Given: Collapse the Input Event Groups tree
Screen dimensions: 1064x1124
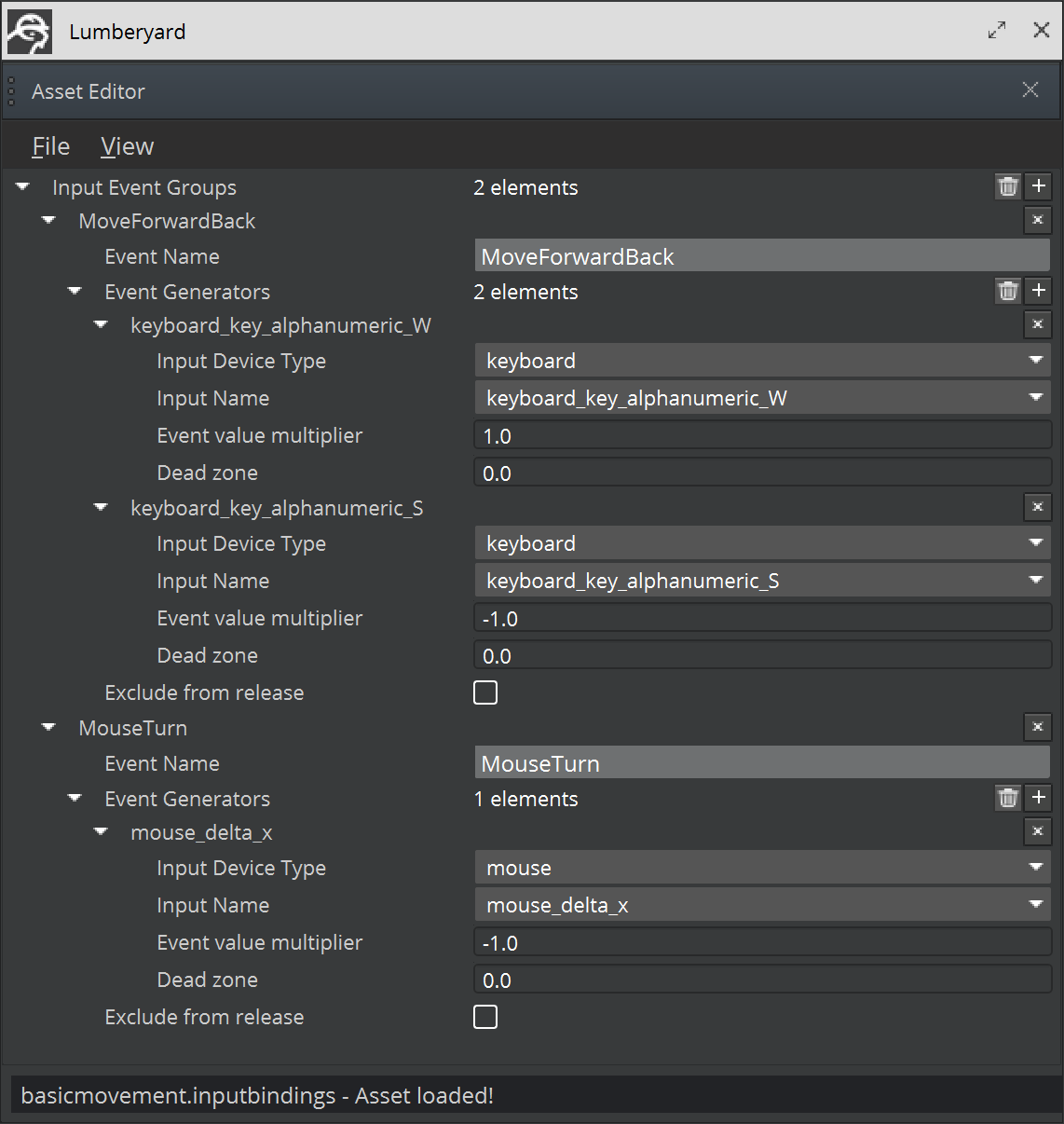Looking at the screenshot, I should pos(23,187).
